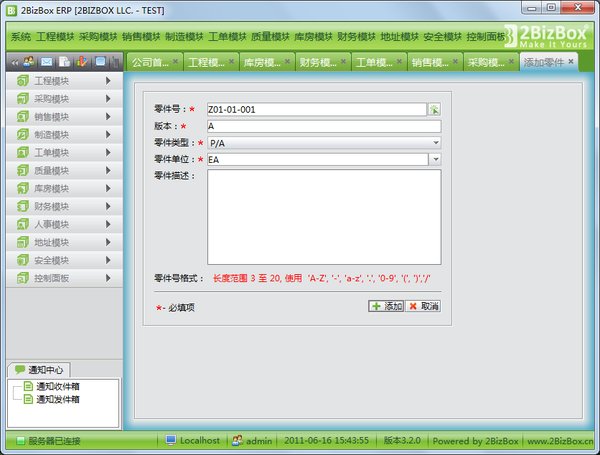Close the 财务模... tab
The image size is (600, 455).
coord(343,61)
